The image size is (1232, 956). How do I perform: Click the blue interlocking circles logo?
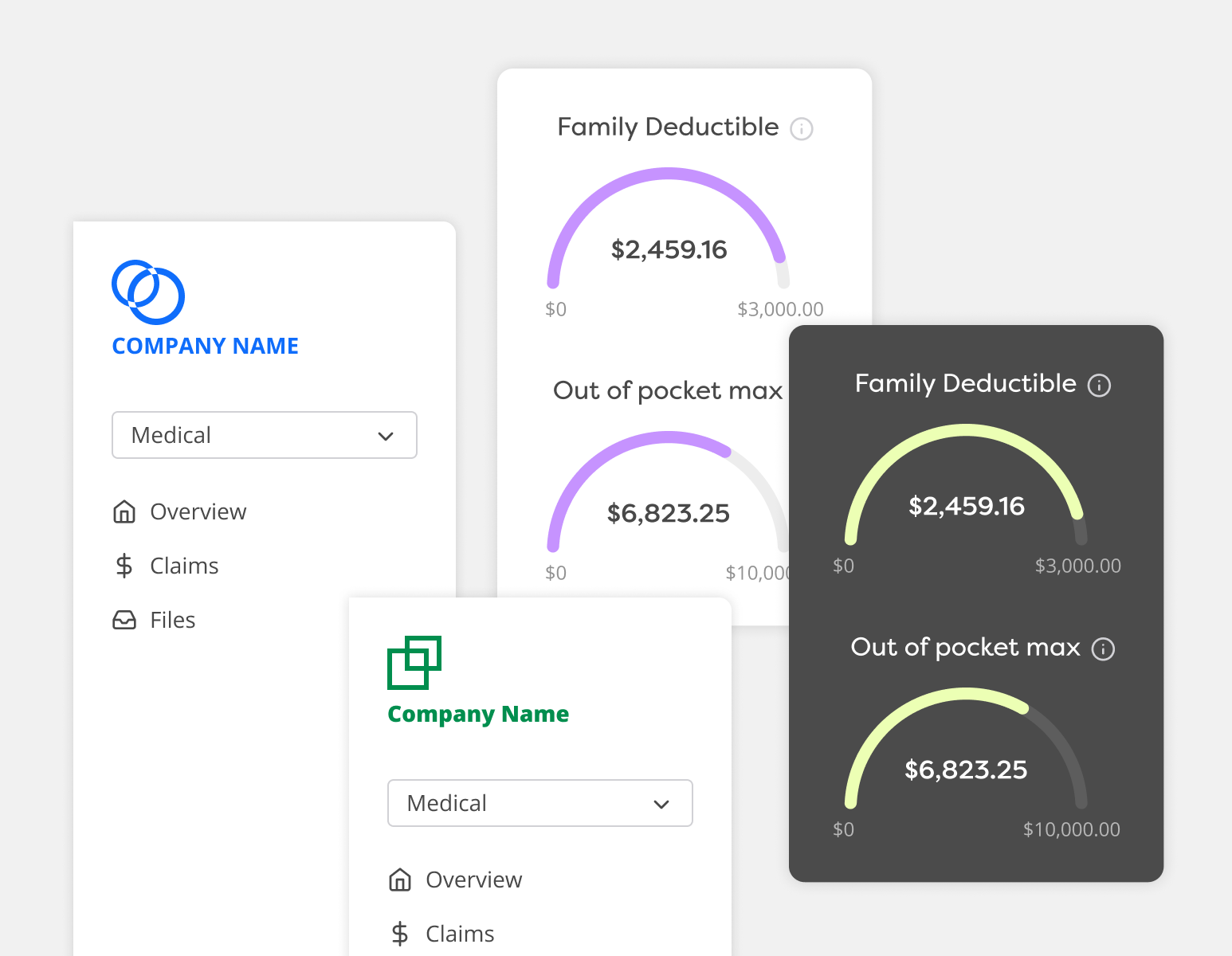[x=148, y=292]
